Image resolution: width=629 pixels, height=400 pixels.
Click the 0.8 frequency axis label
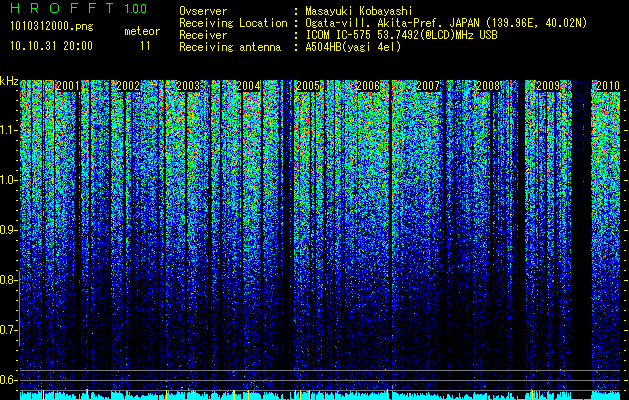tap(9, 280)
